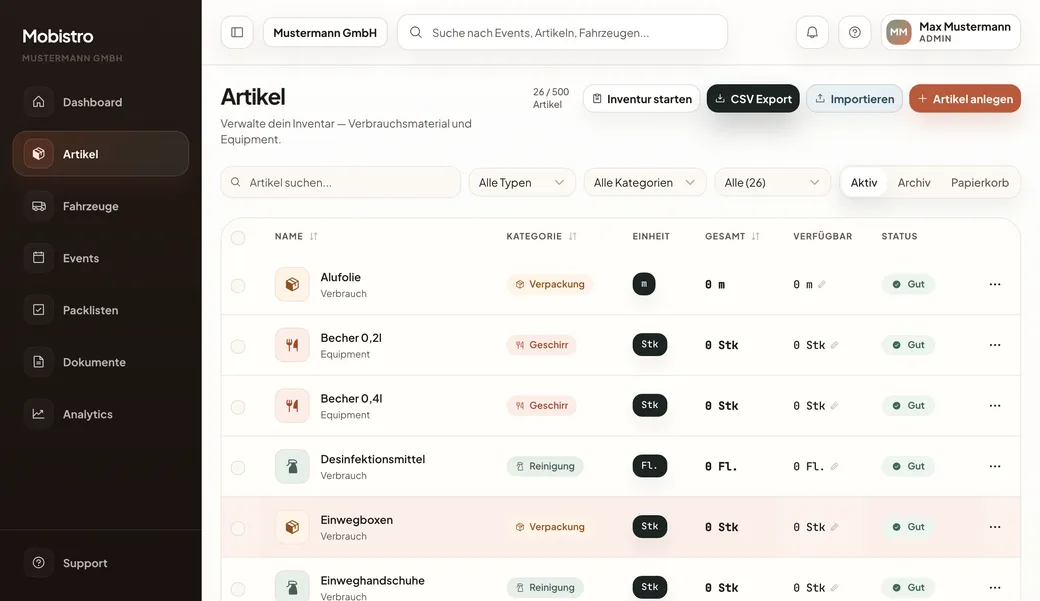
Task: Edit available quantity pencil for Desinfektionsmittel
Action: tap(834, 466)
